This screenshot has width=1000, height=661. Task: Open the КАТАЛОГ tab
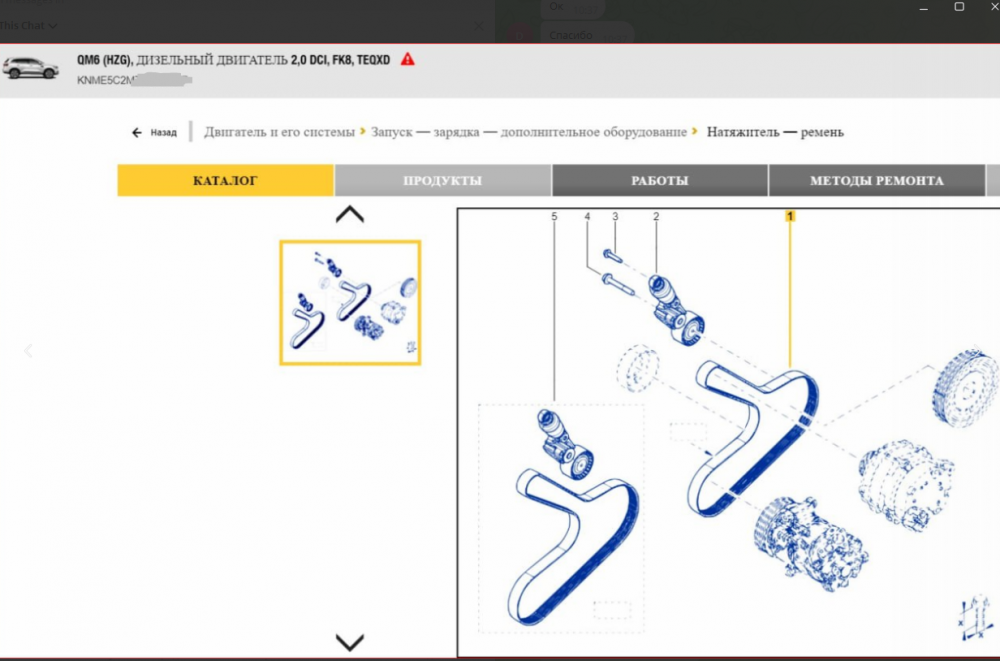tap(226, 181)
